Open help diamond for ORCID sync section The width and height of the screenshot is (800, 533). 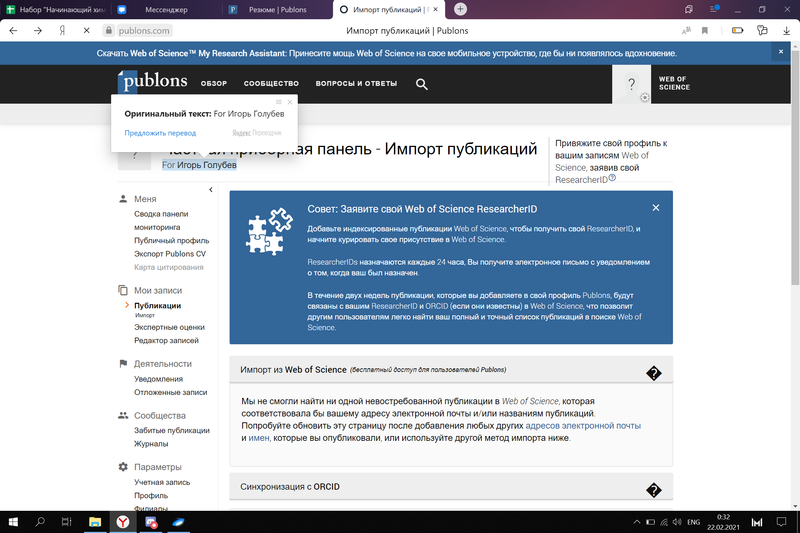(654, 490)
